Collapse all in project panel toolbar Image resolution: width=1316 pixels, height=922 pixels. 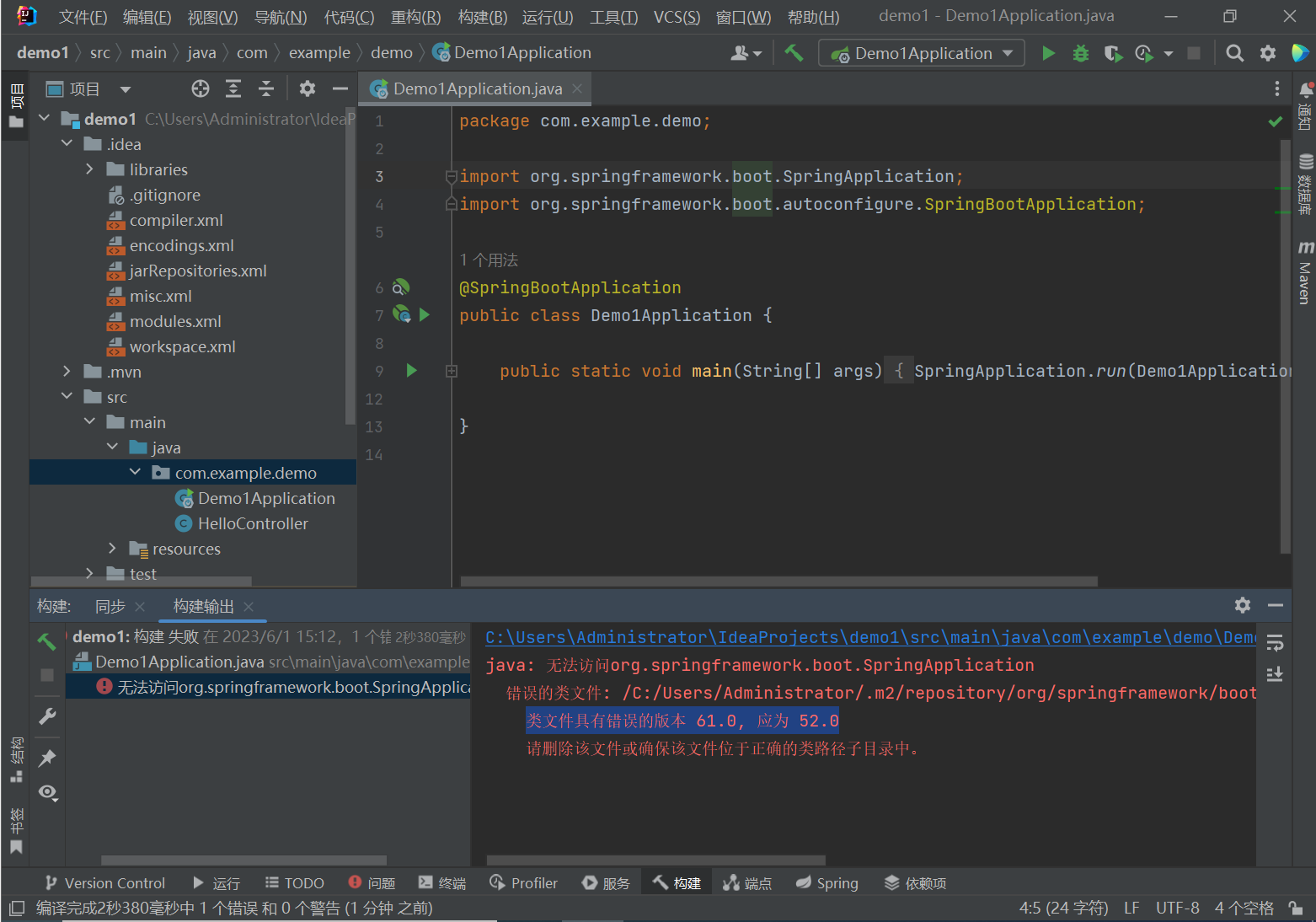tap(265, 88)
